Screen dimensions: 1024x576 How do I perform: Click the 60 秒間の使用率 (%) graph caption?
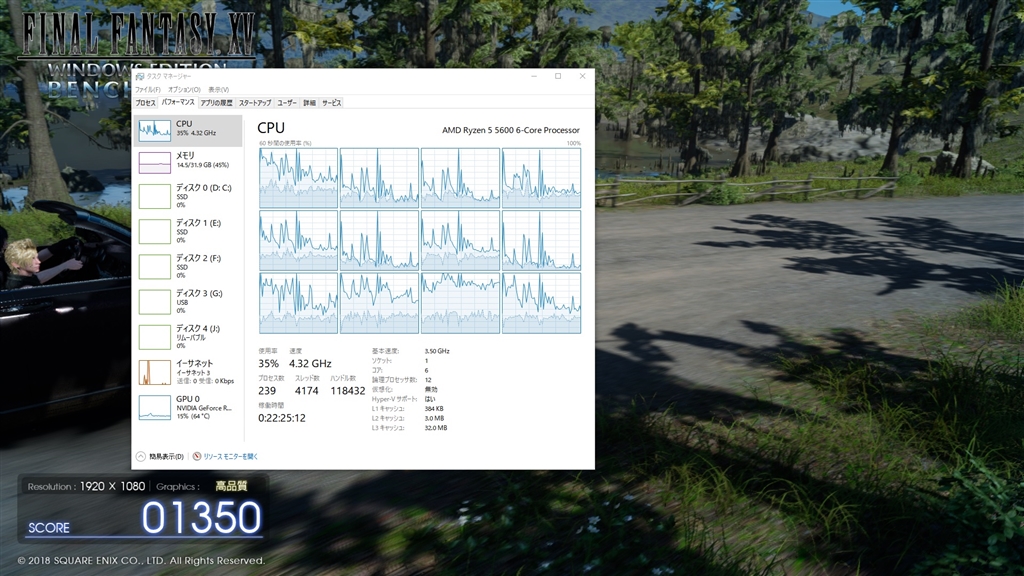pyautogui.click(x=285, y=143)
